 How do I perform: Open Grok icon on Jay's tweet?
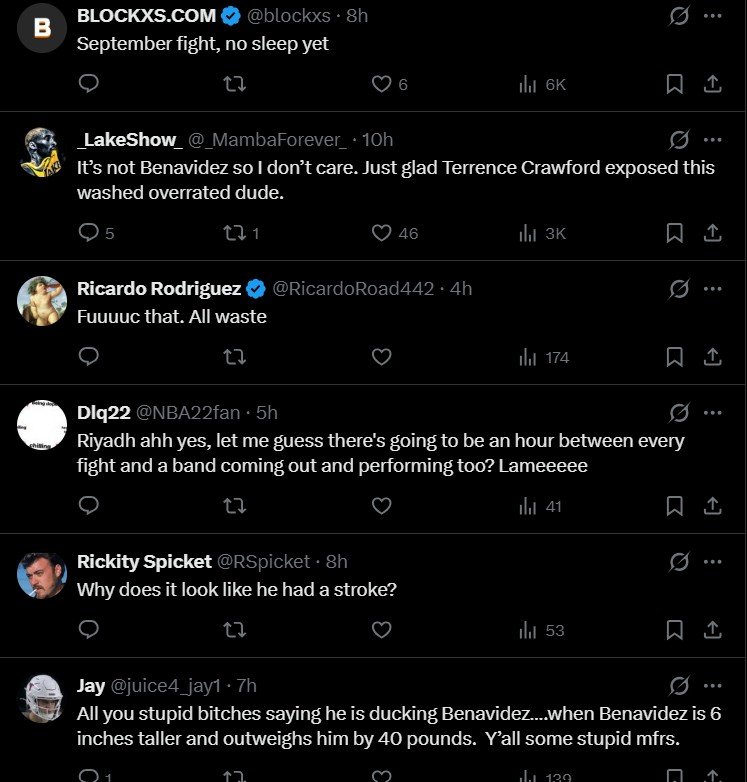[679, 685]
